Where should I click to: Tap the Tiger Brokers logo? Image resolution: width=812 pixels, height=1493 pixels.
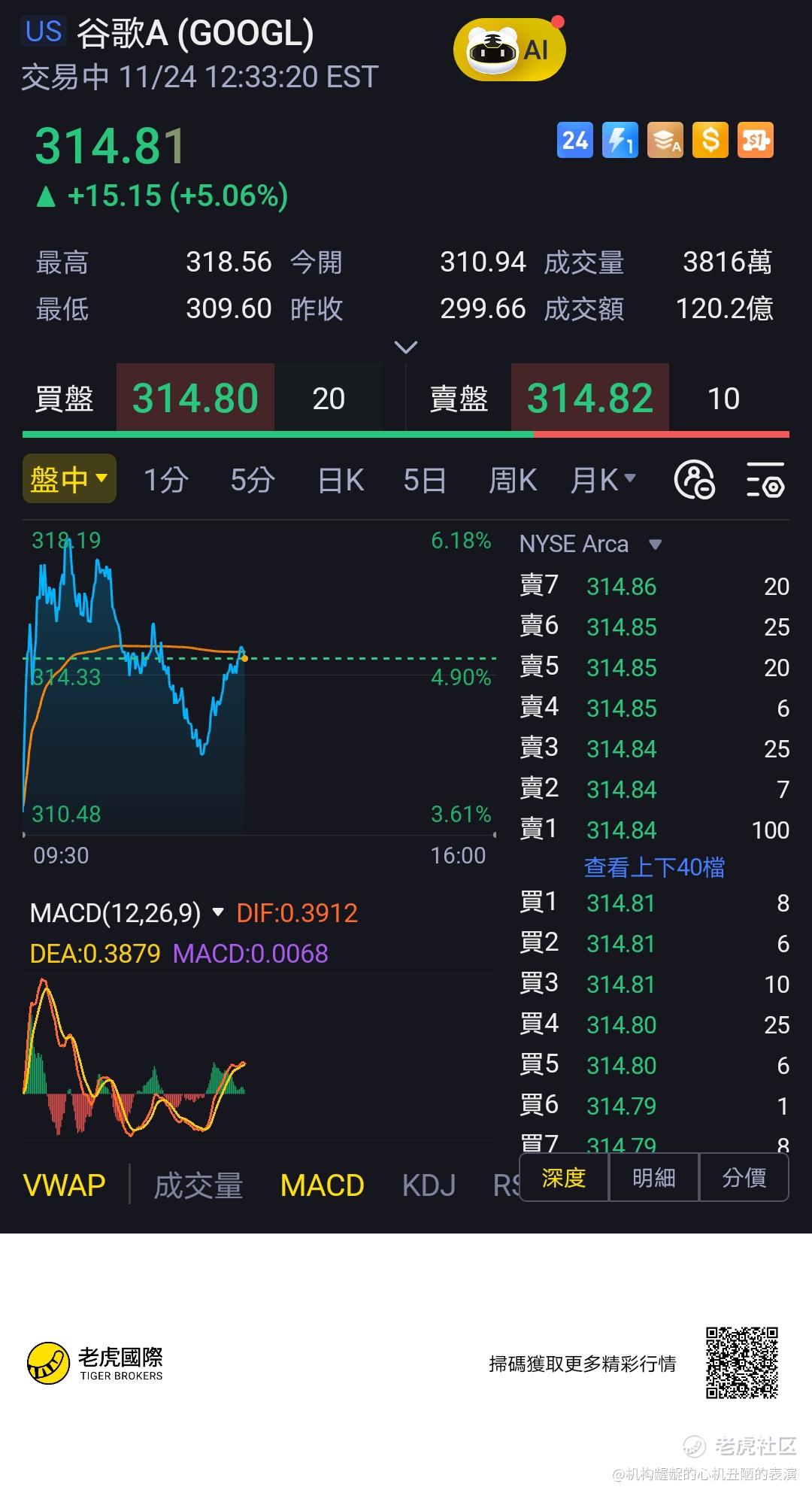click(95, 1364)
